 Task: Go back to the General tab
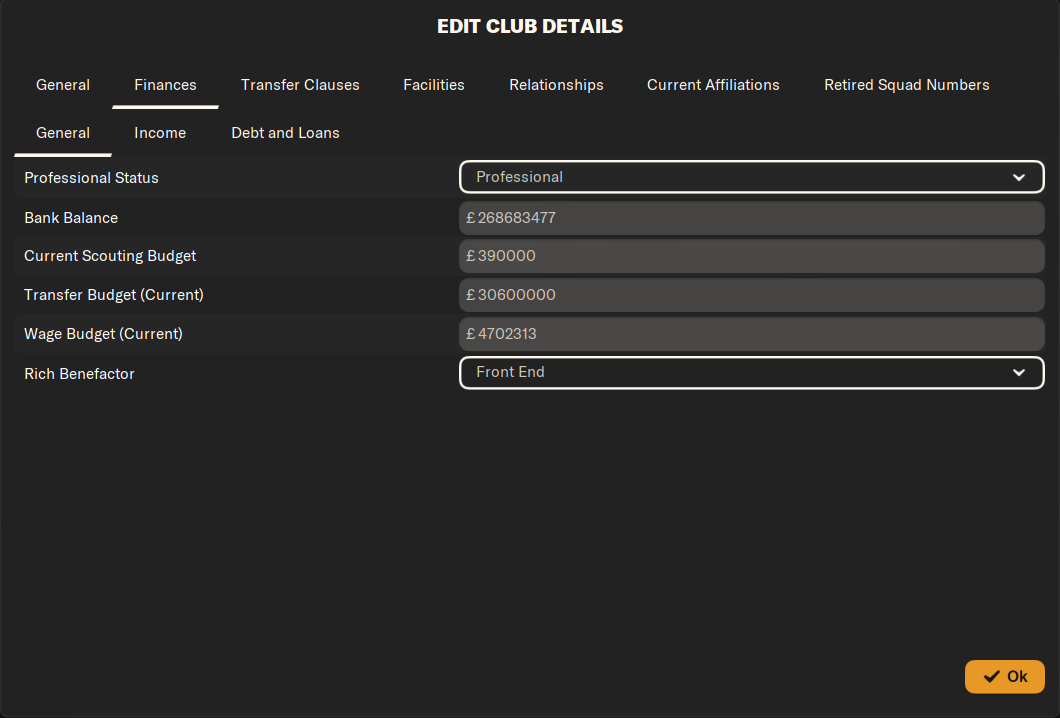(63, 85)
